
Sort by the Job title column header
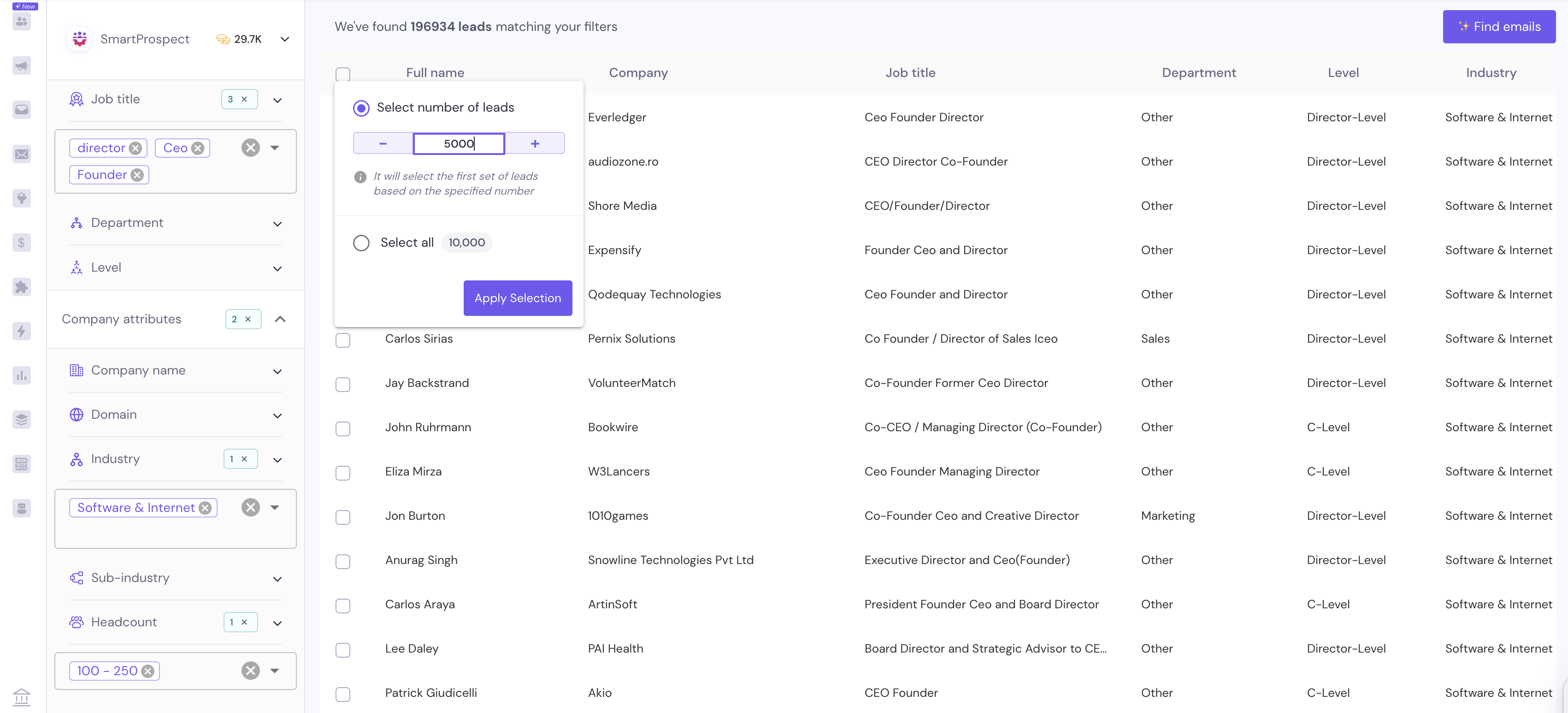[x=910, y=72]
